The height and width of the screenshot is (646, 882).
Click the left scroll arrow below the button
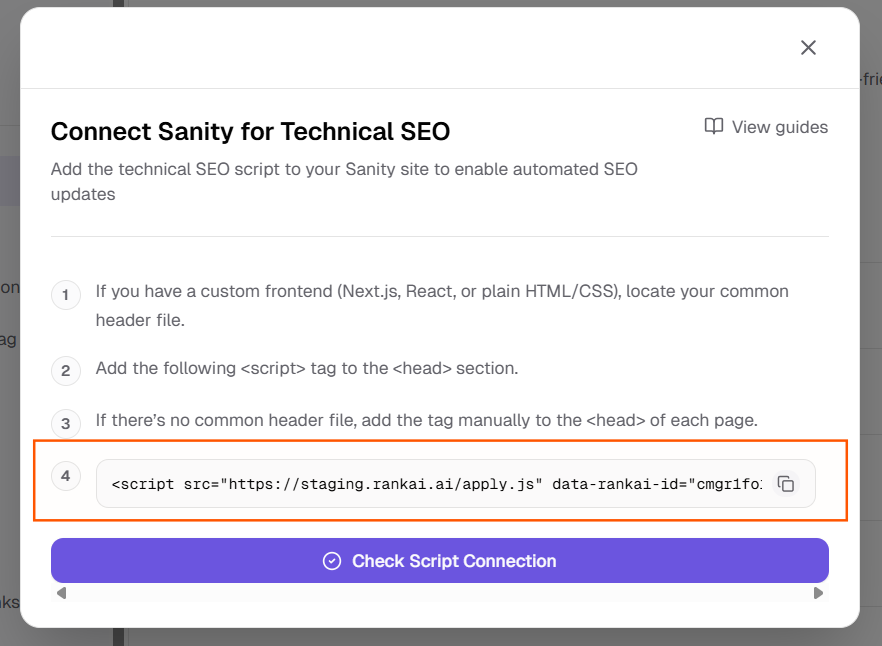click(61, 593)
